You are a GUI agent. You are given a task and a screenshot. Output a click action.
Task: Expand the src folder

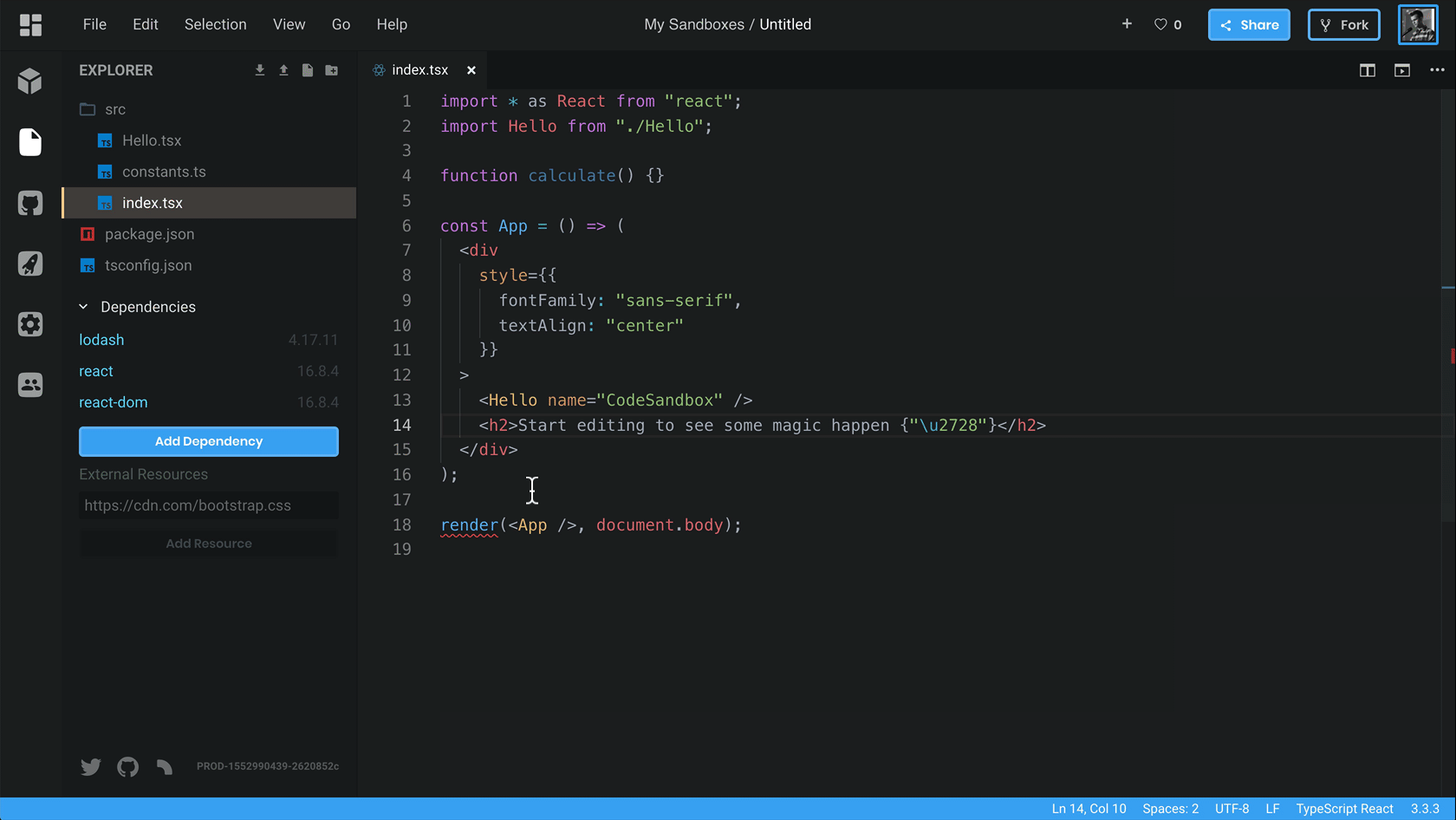click(114, 109)
